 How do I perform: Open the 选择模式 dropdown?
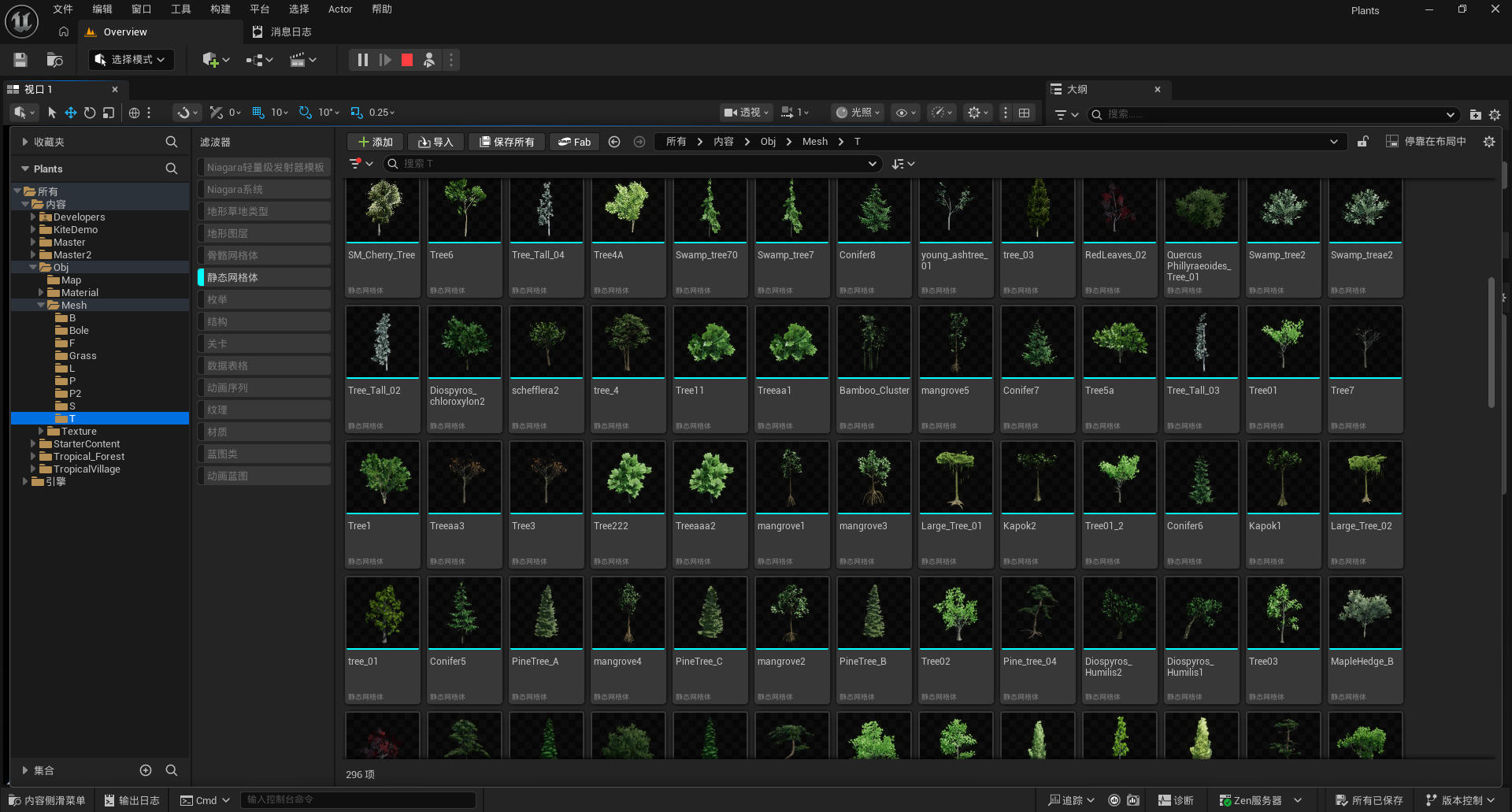point(131,60)
